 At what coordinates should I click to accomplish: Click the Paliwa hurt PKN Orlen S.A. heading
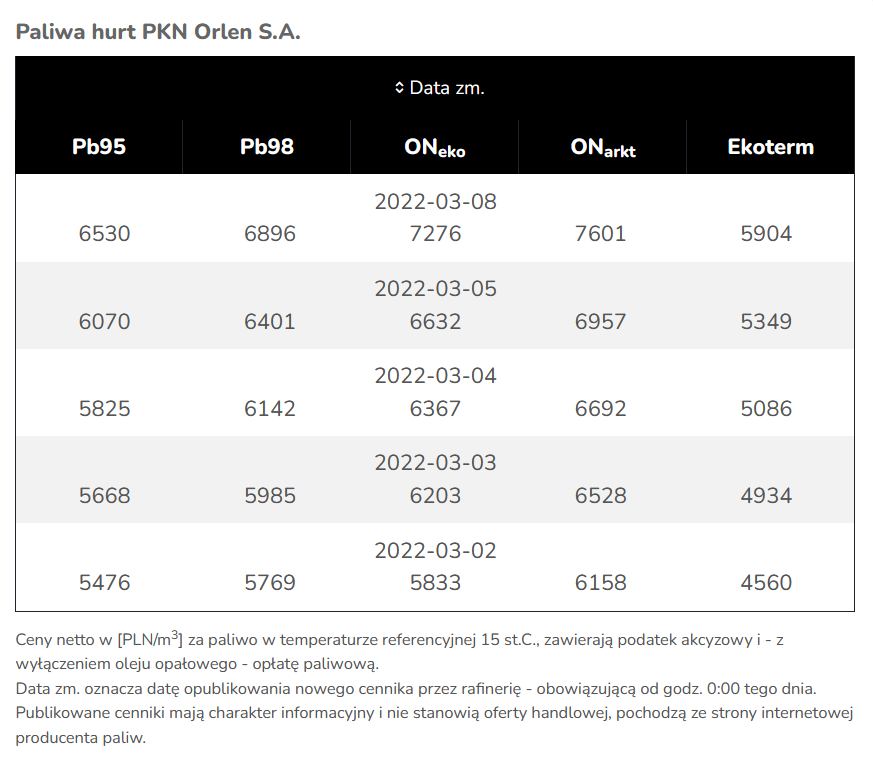pyautogui.click(x=158, y=31)
